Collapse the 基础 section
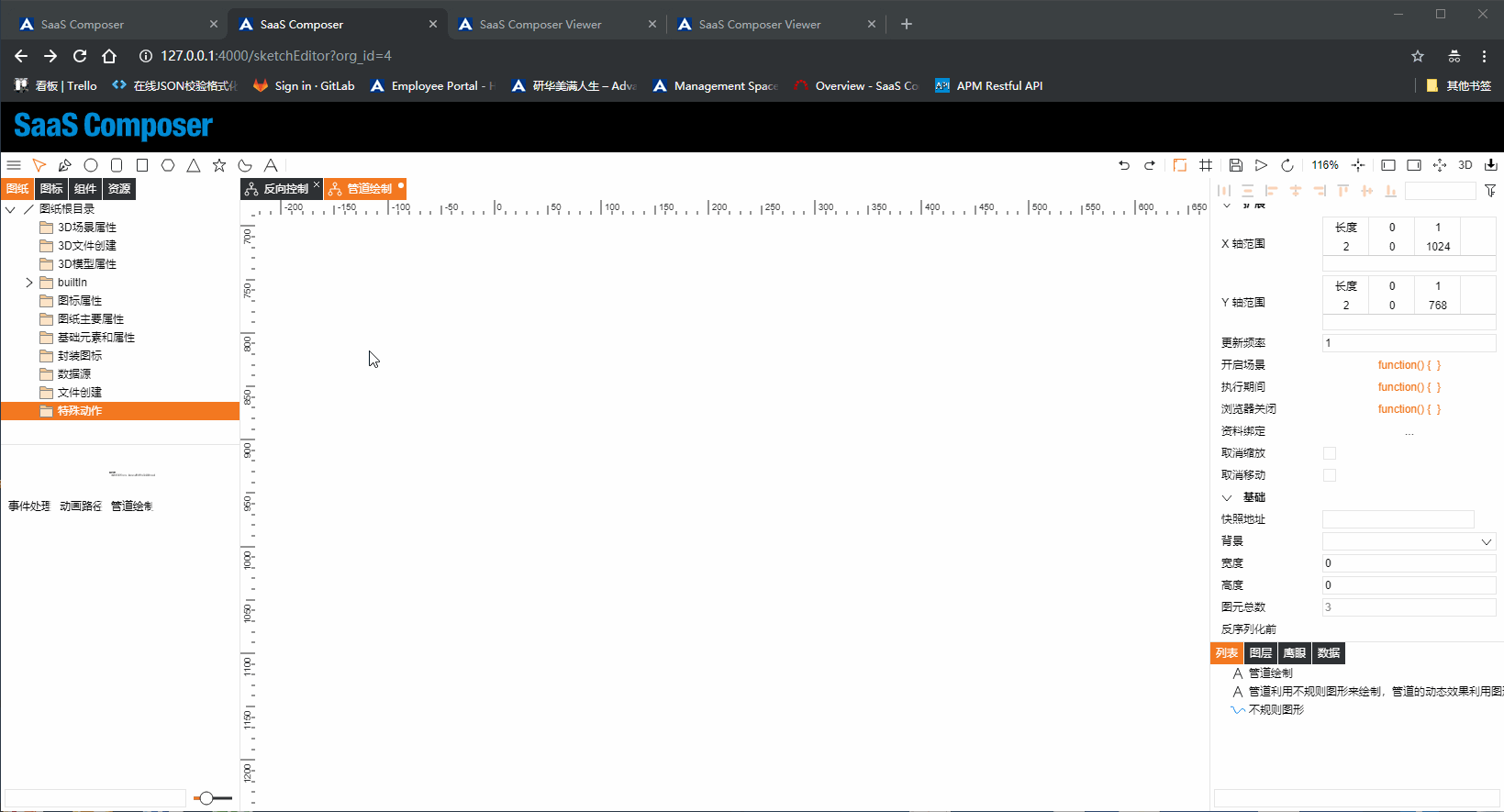The width and height of the screenshot is (1504, 812). click(x=1227, y=497)
